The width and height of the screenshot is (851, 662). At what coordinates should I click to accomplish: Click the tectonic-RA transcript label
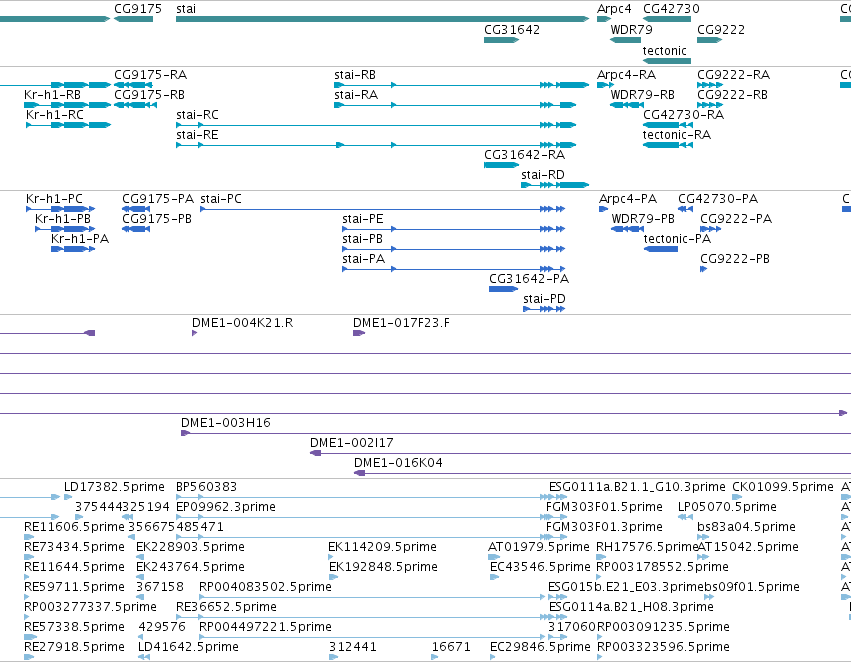coord(676,135)
